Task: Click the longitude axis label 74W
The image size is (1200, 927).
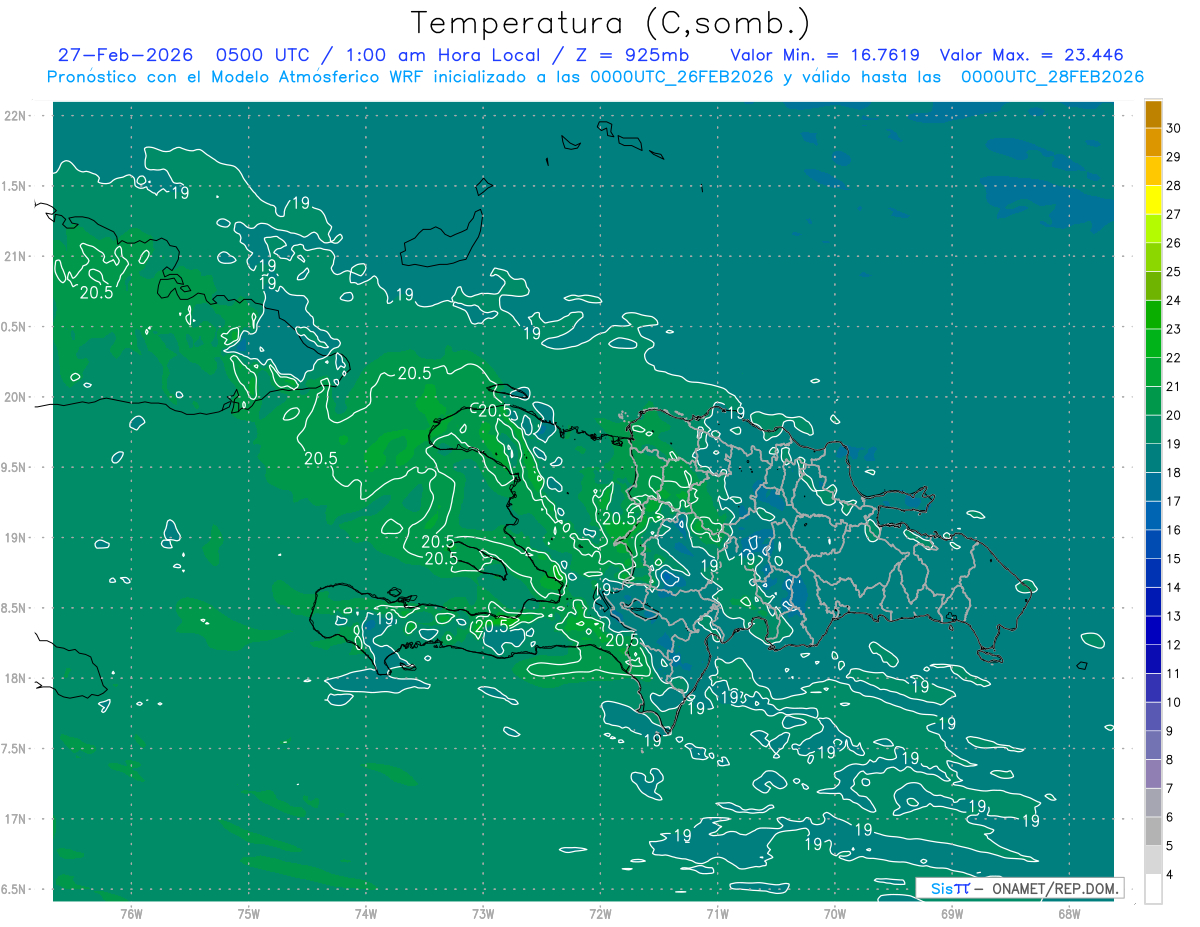Action: 366,914
